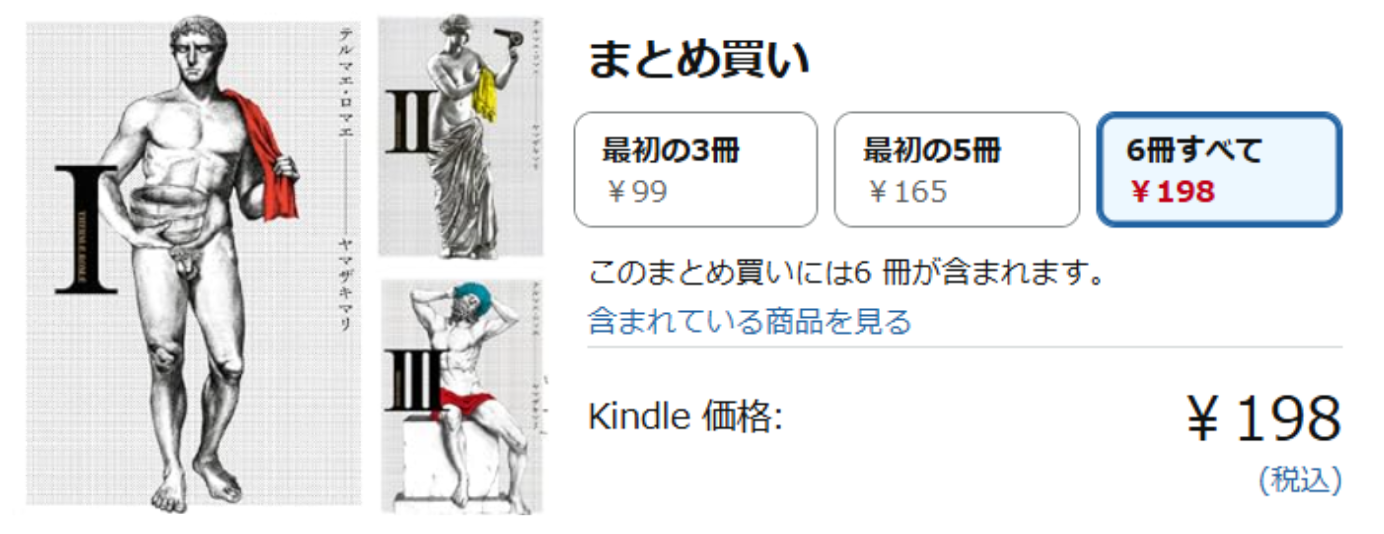Click the ¥165 price under 最初の5冊
The width and height of the screenshot is (1384, 534).
[x=908, y=191]
